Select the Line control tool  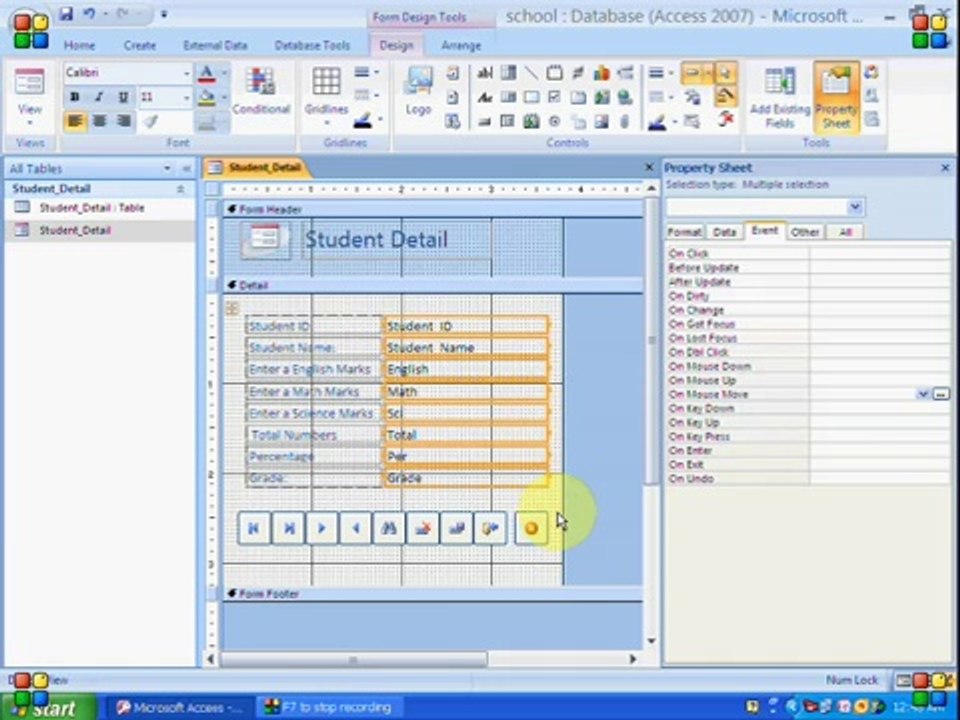pos(531,73)
